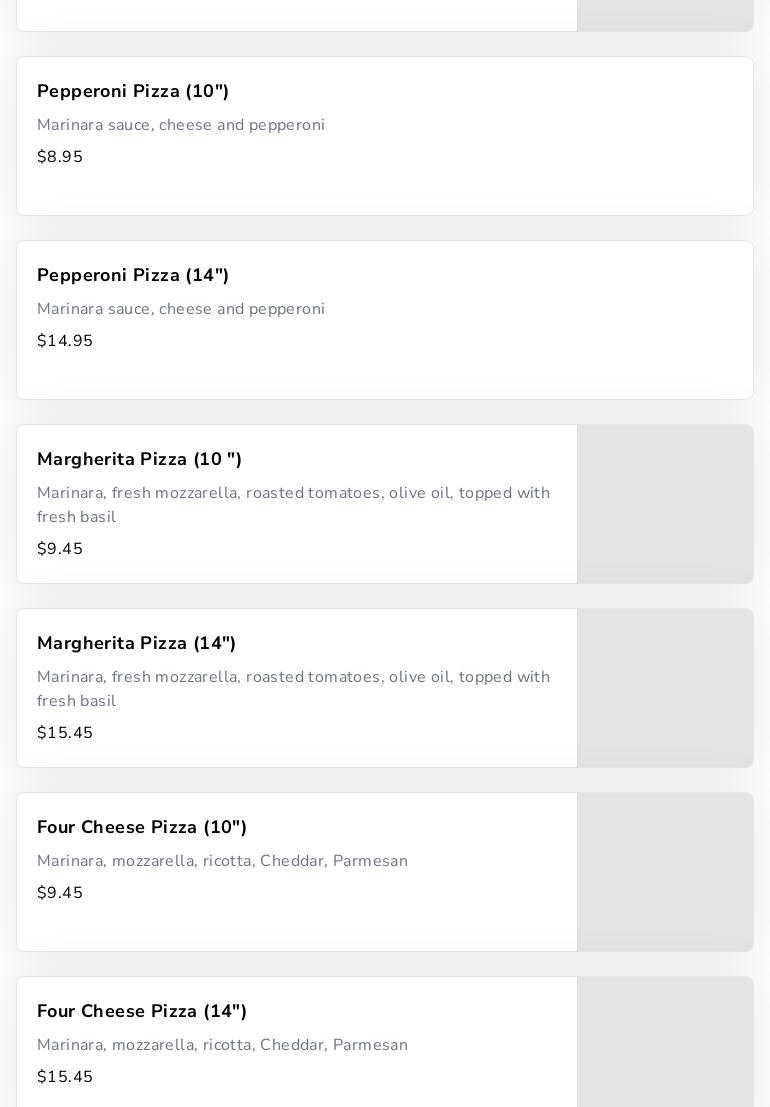Click the Four Cheese Pizza (14") $15.45 price
770x1107 pixels.
[65, 1077]
